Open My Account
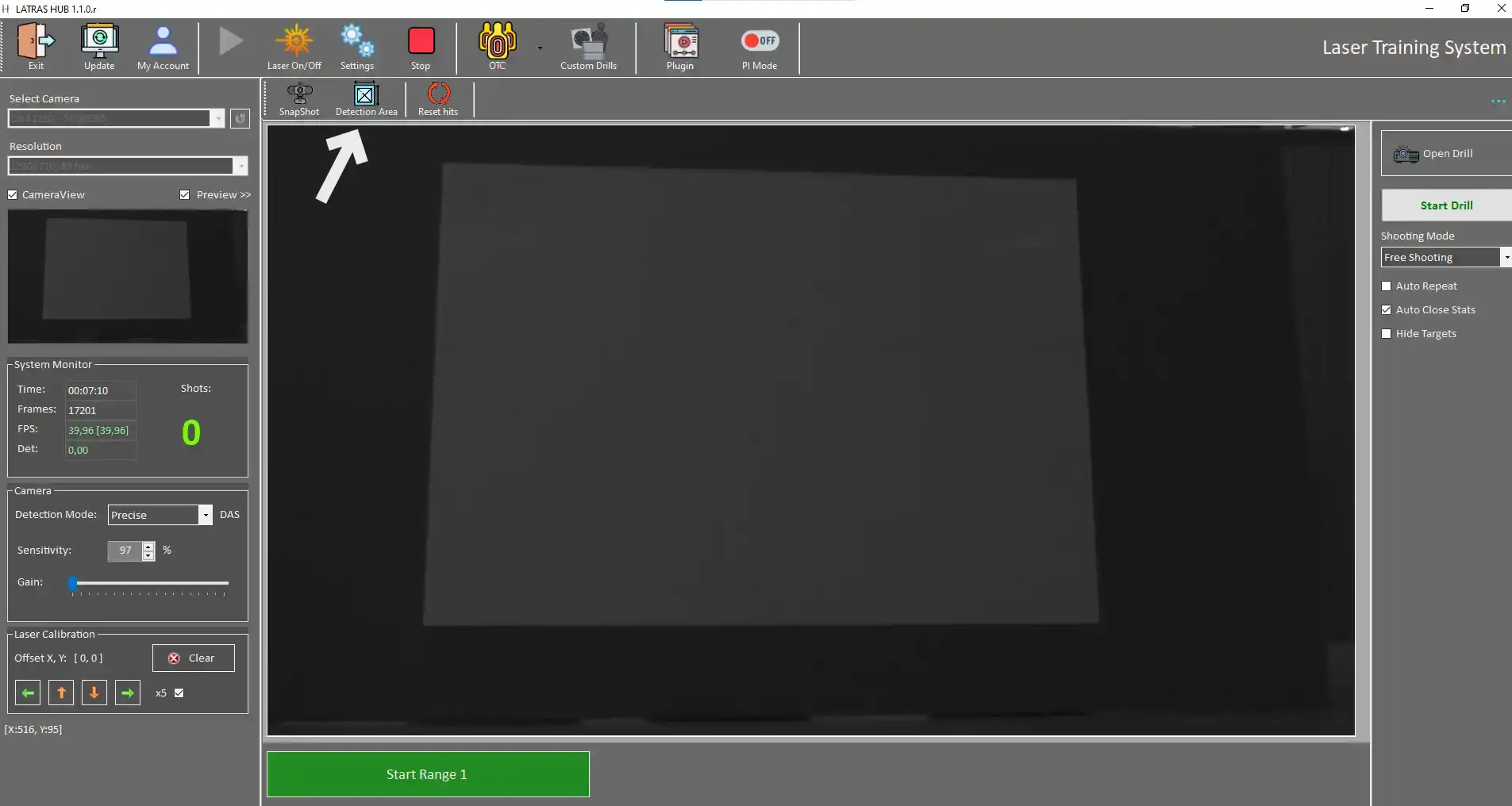This screenshot has height=806, width=1512. pyautogui.click(x=163, y=41)
